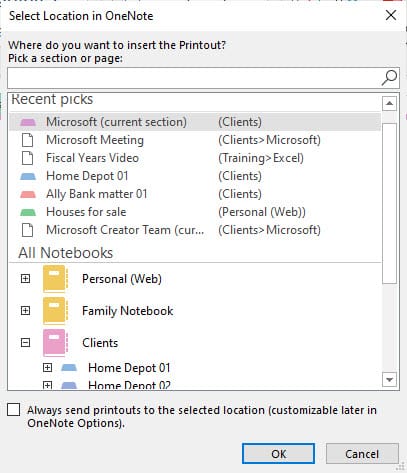Click the scrollbar up arrow

(x=389, y=104)
